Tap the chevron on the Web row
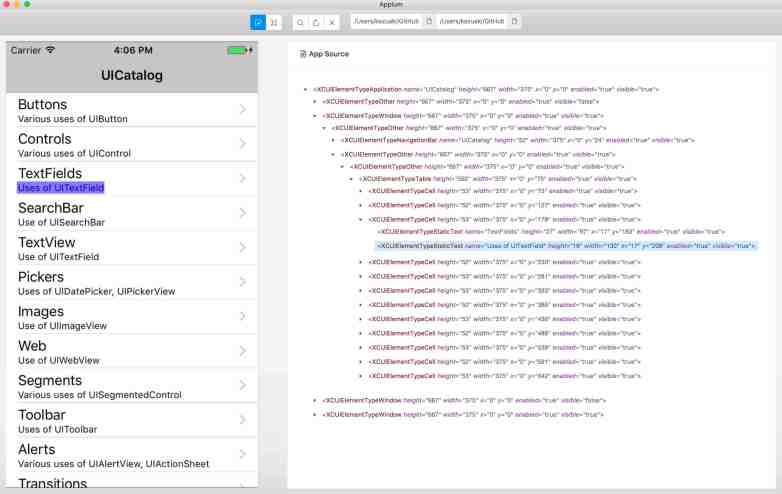 (x=243, y=351)
